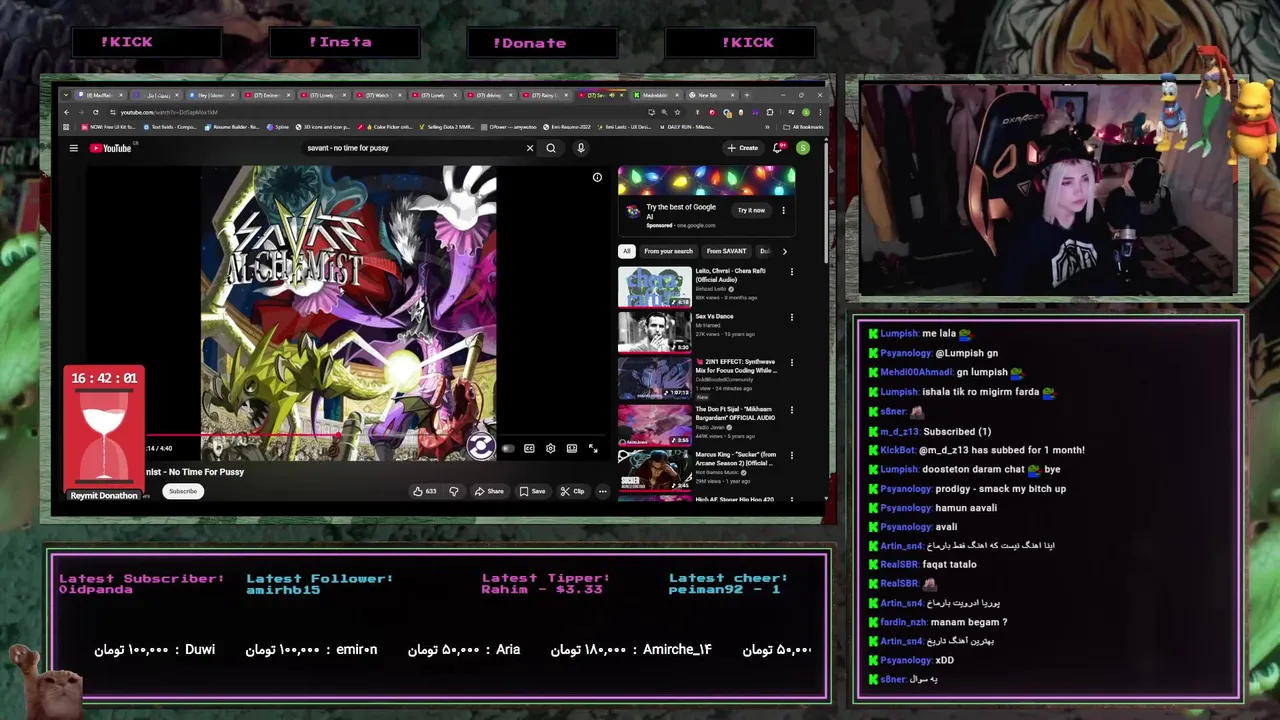Click the browser address bar URL

[x=169, y=112]
